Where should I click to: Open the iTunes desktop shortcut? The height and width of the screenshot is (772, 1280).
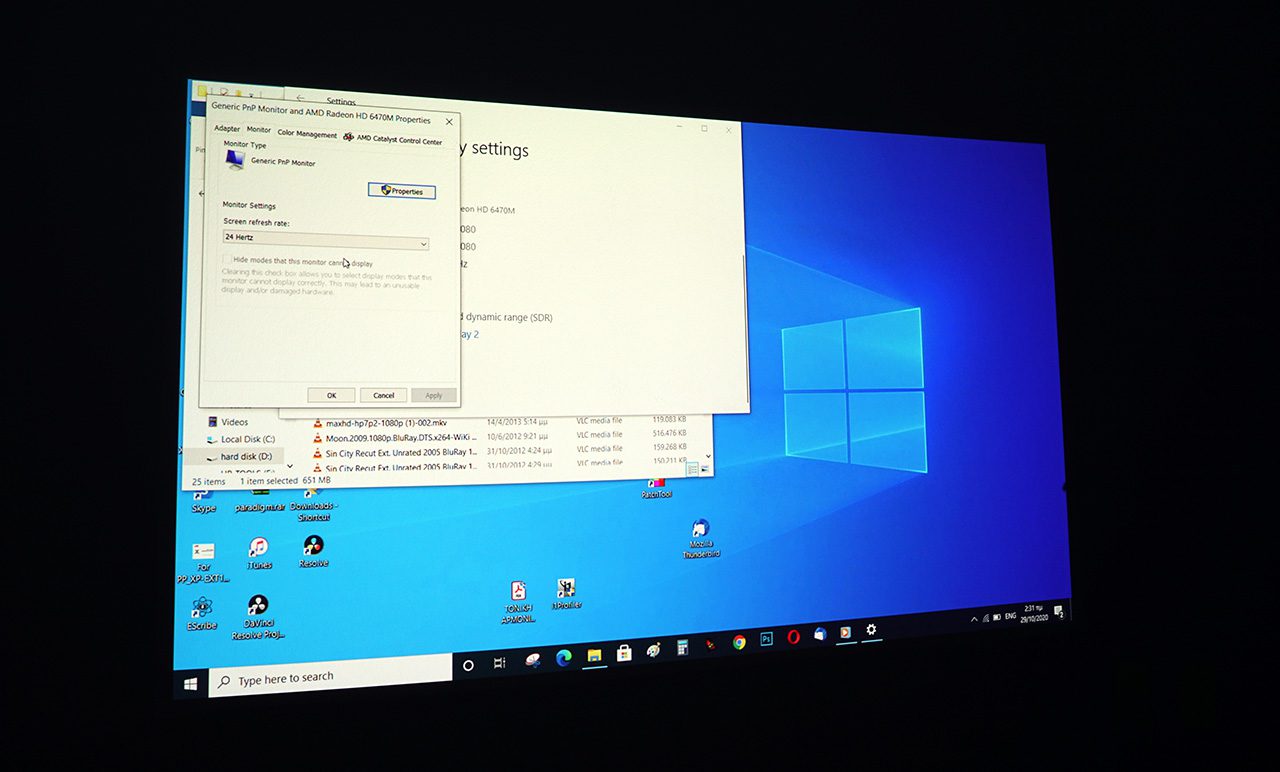pos(258,548)
